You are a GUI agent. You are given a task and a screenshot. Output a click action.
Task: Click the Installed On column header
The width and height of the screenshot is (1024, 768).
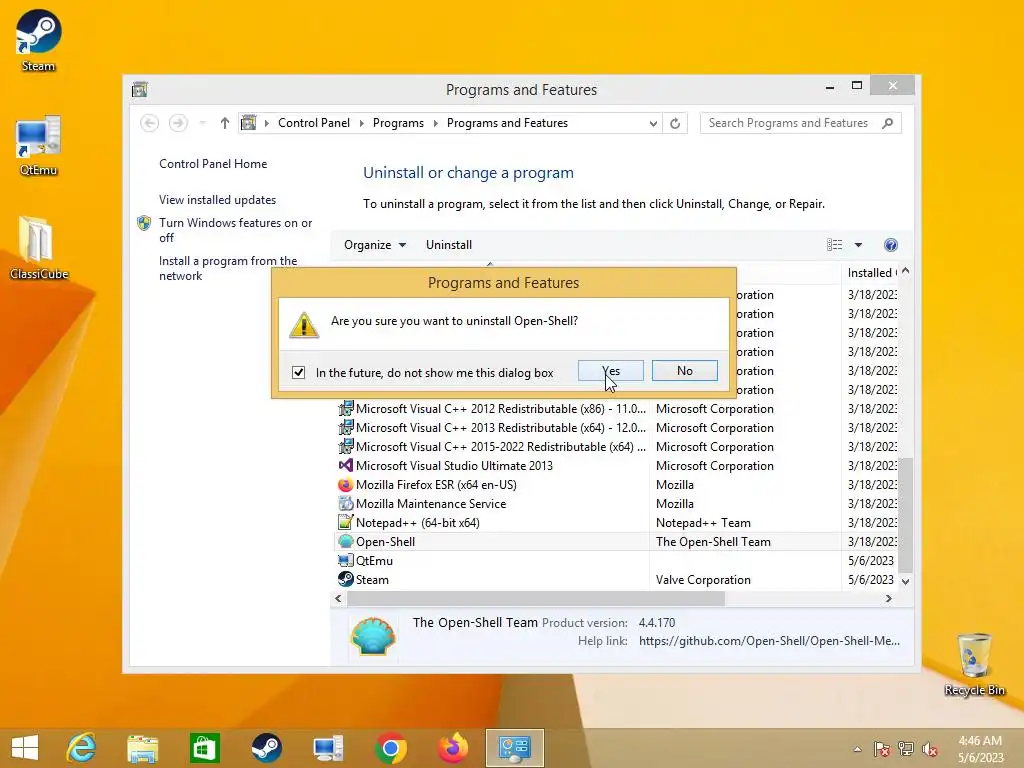871,272
